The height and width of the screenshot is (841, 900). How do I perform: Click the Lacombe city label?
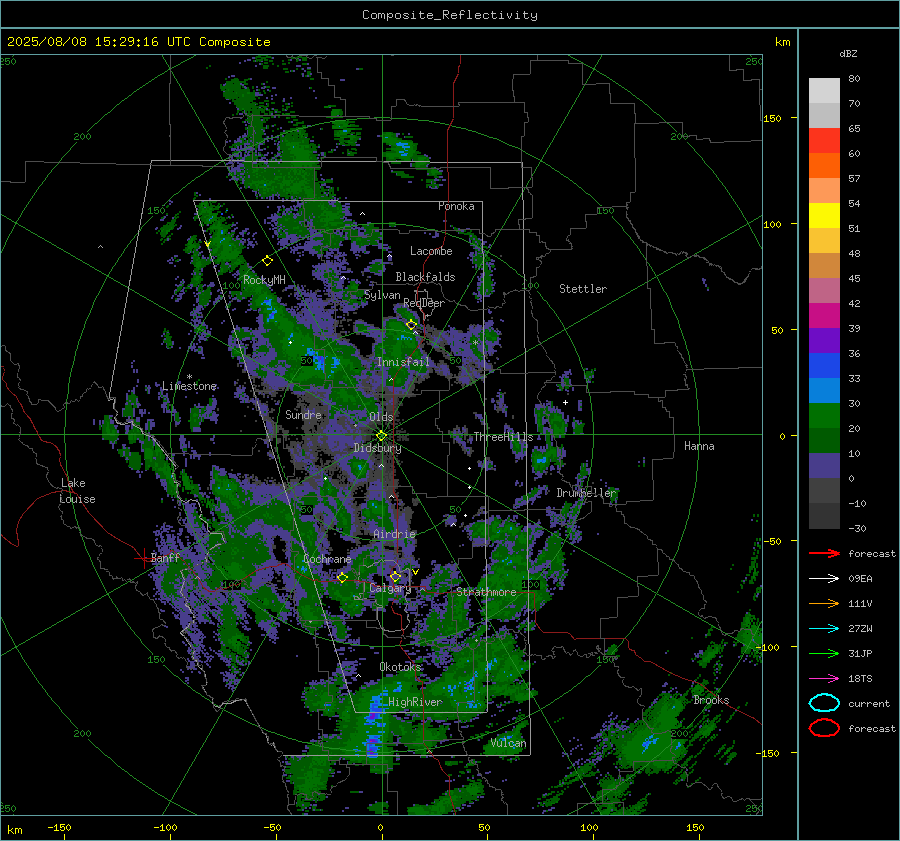coord(431,251)
